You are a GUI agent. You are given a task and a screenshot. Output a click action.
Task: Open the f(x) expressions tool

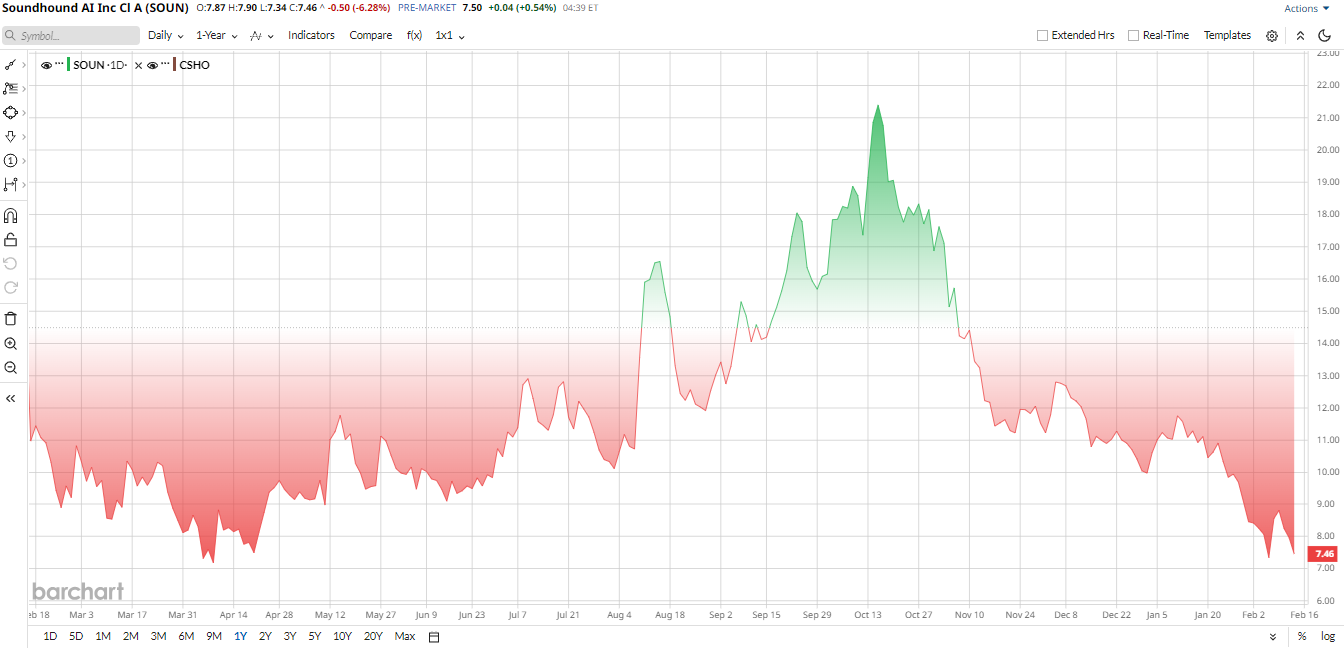(x=414, y=35)
